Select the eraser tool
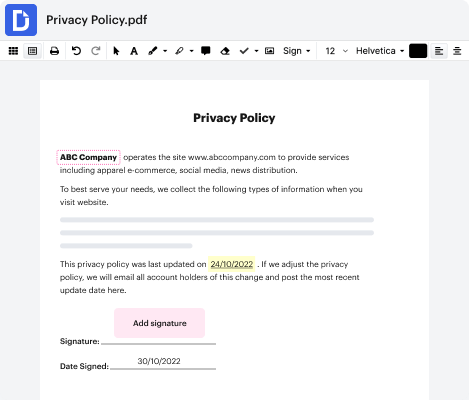 point(225,51)
